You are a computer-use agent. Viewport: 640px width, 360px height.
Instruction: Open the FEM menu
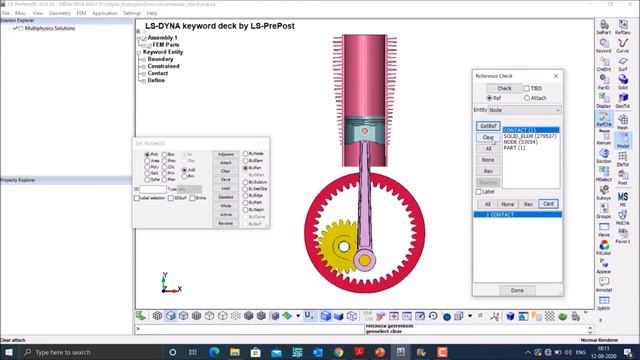pos(81,13)
